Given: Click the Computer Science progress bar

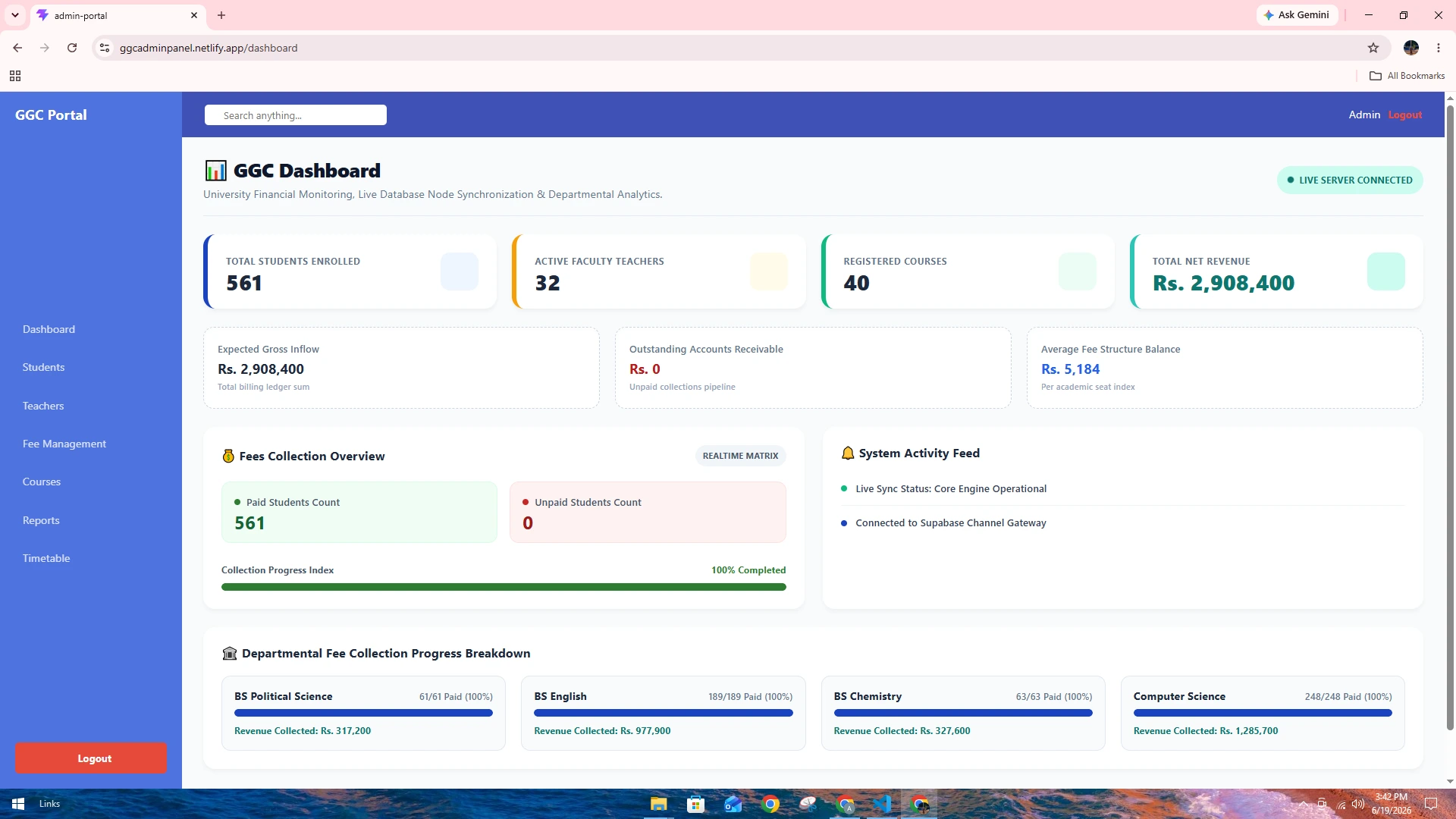Looking at the screenshot, I should (x=1263, y=713).
